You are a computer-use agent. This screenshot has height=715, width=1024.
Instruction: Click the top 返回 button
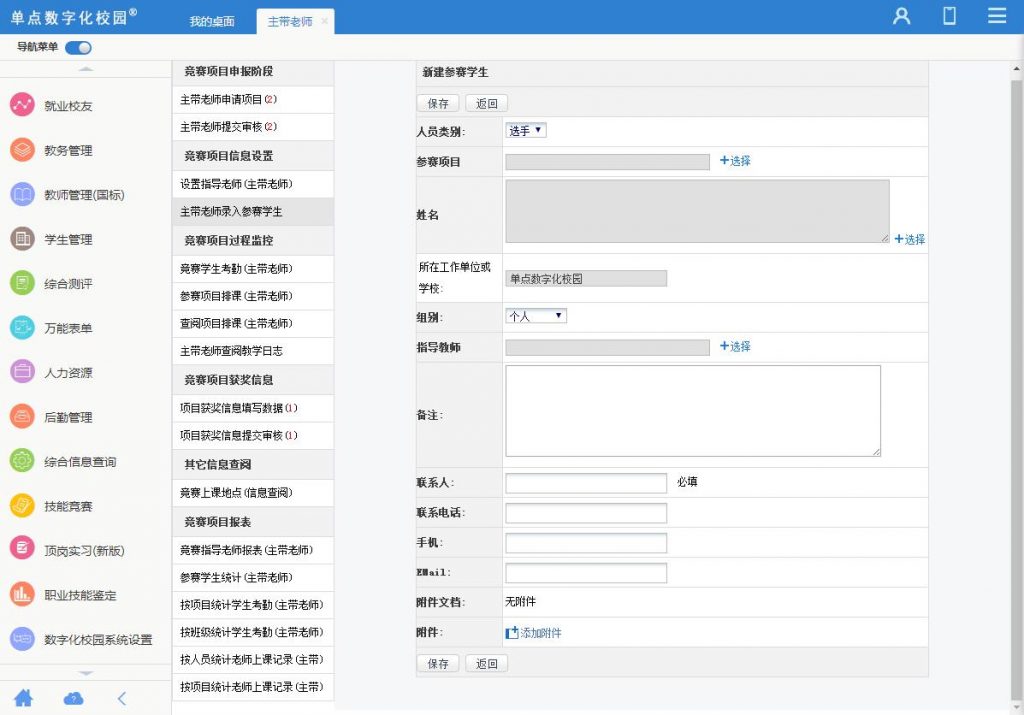(487, 103)
